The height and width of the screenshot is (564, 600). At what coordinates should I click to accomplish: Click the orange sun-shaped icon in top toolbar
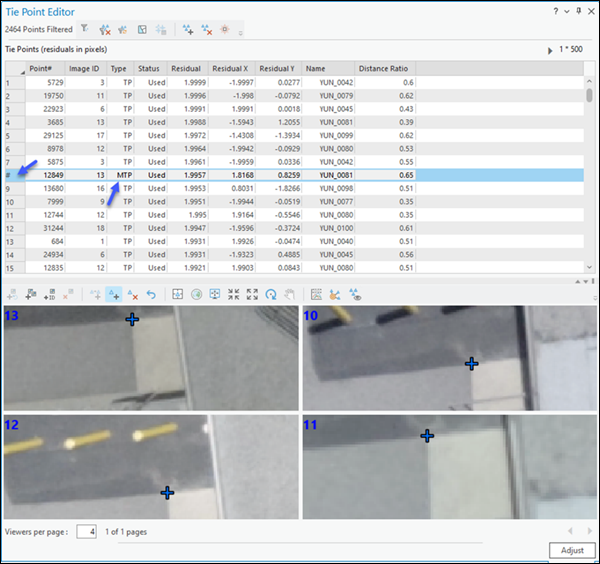coord(225,29)
